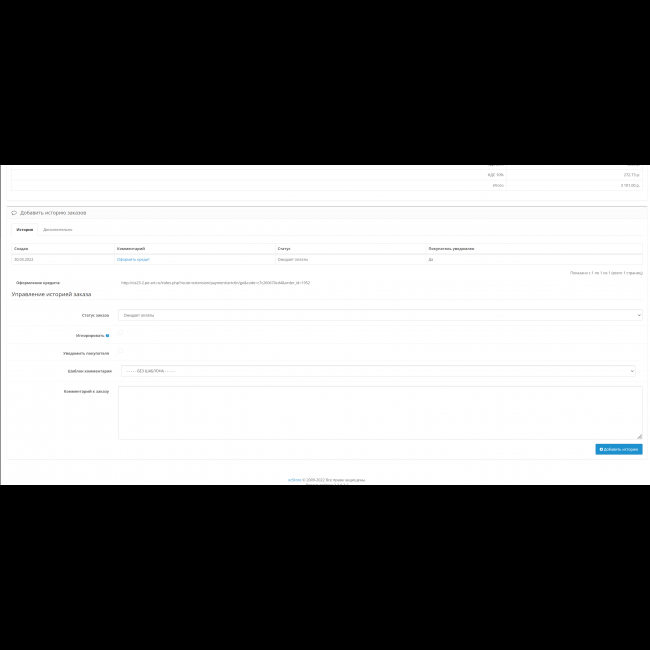Follow the Оформить кредит link
Screen dimensions: 650x650
click(133, 259)
